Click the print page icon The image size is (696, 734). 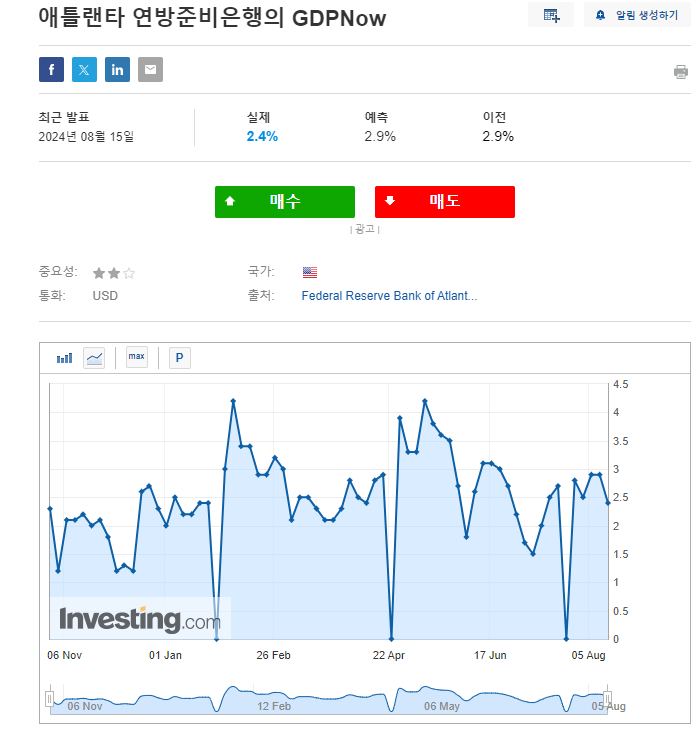point(681,72)
